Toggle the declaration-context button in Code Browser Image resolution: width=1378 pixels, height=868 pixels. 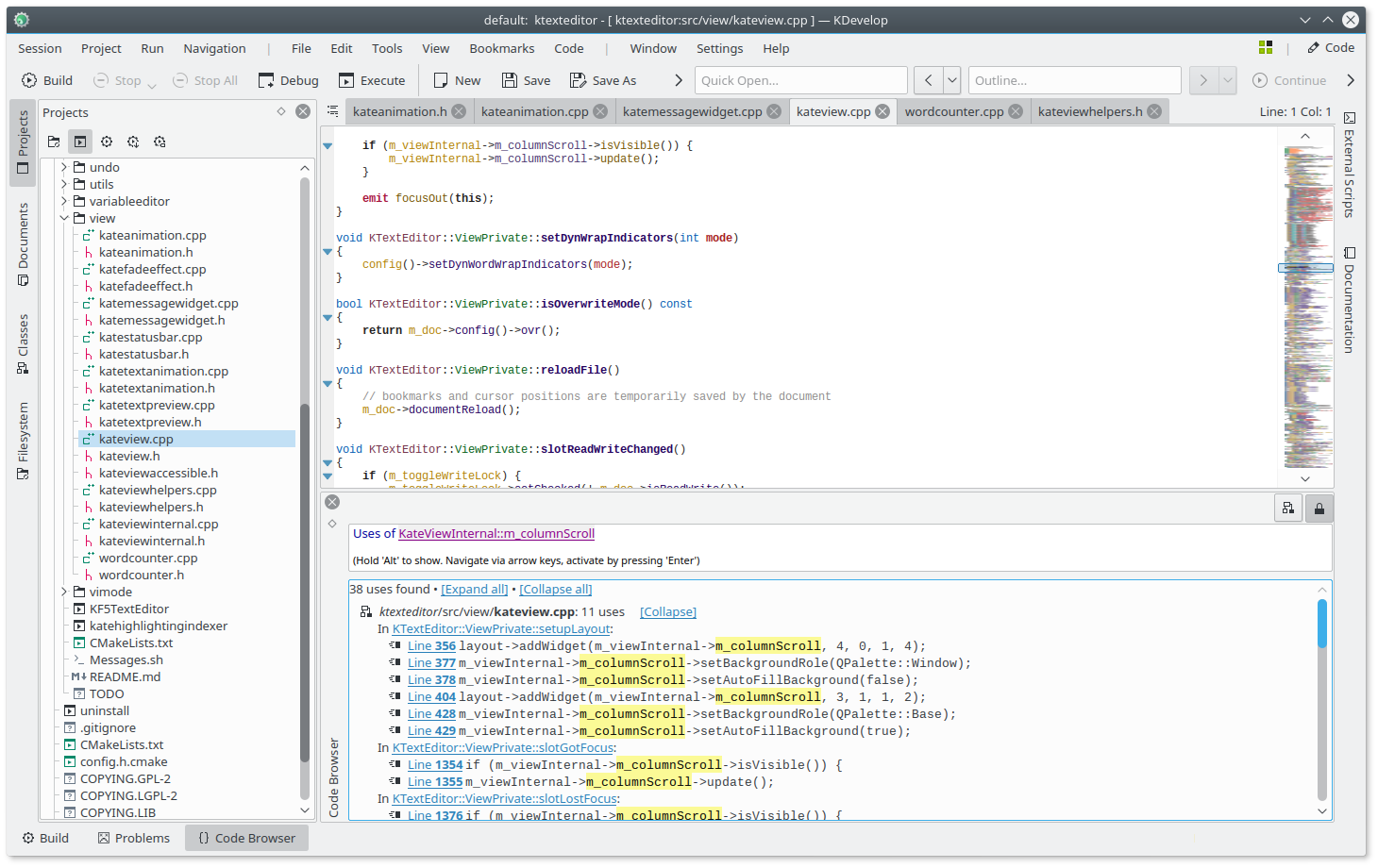point(1288,509)
